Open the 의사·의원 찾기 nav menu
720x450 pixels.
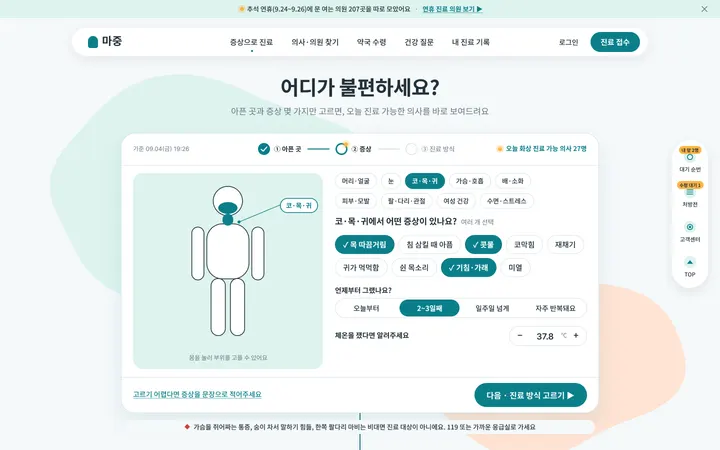[x=315, y=42]
